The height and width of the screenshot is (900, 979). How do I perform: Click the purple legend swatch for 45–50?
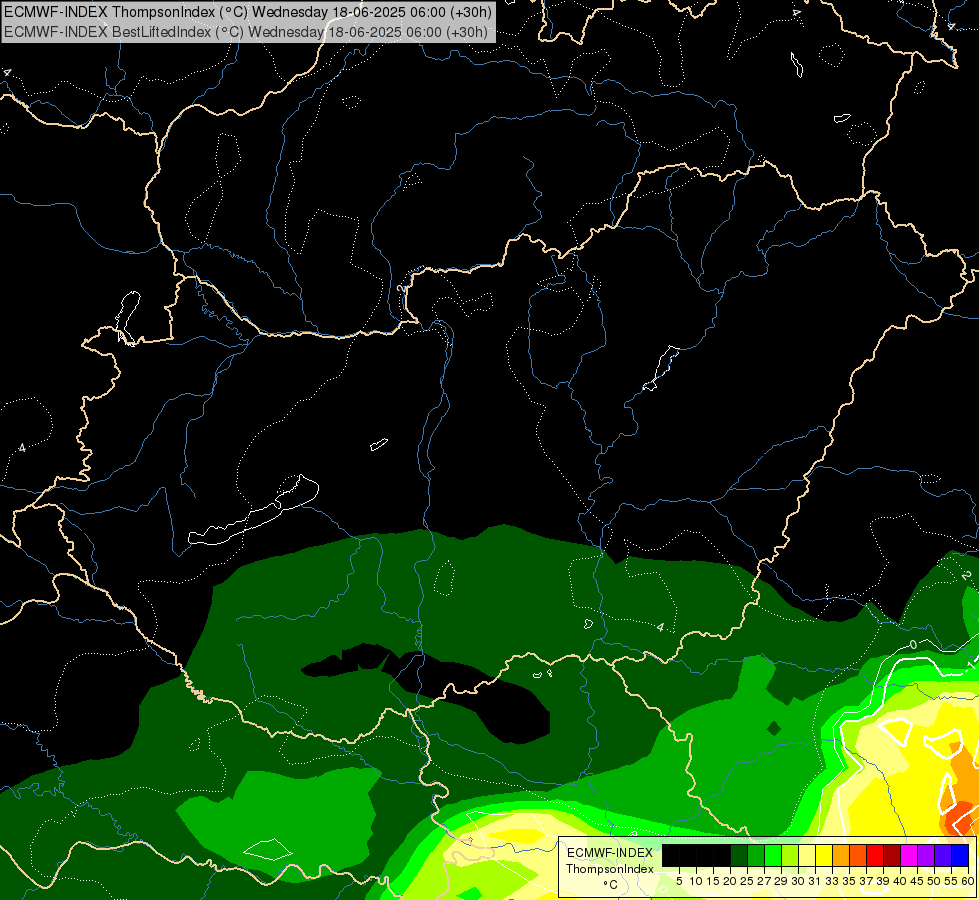[926, 855]
